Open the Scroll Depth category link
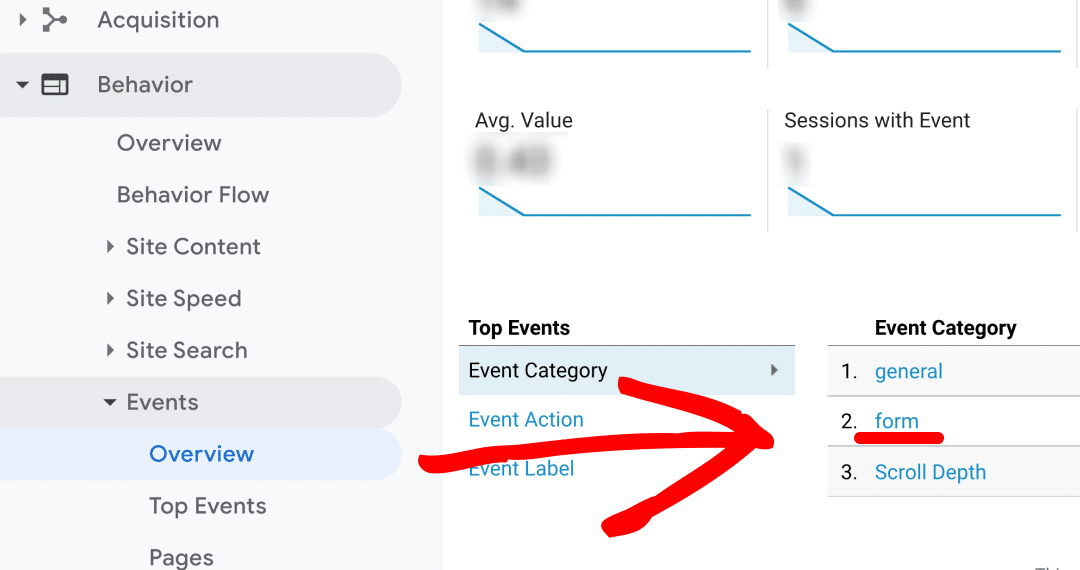 coord(930,472)
